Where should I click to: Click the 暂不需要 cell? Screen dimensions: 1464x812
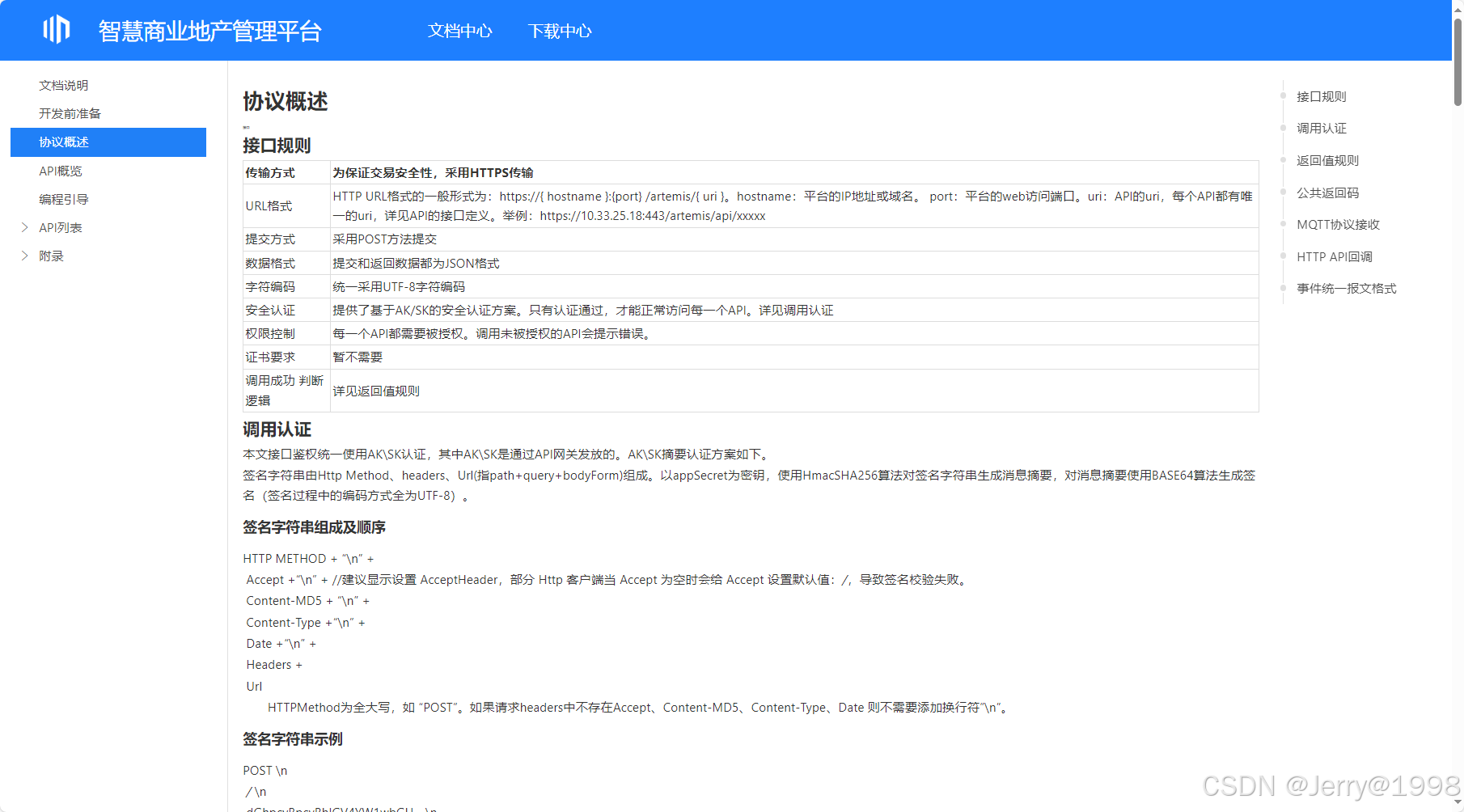794,357
